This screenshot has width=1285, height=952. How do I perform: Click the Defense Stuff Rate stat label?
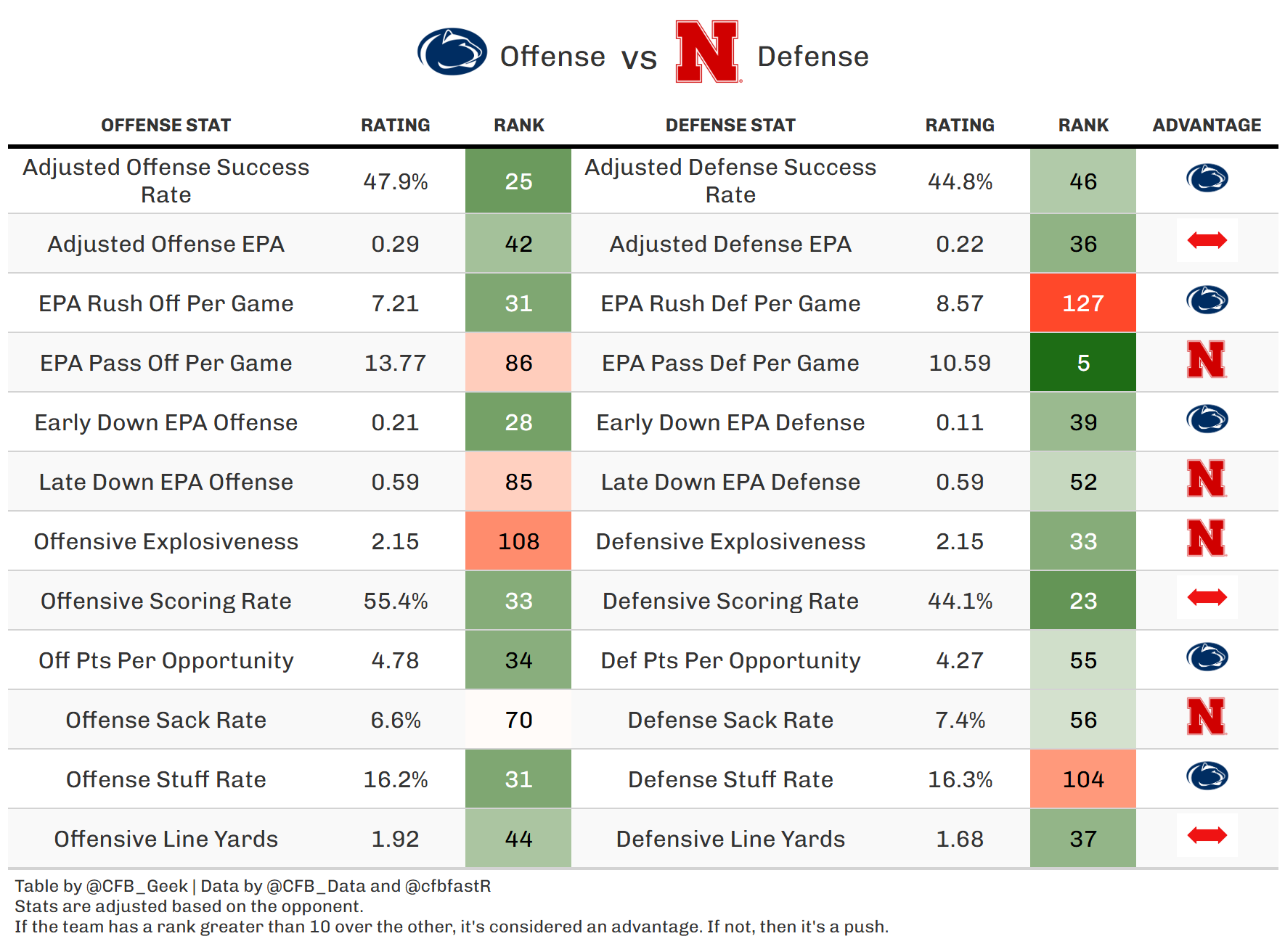point(730,779)
